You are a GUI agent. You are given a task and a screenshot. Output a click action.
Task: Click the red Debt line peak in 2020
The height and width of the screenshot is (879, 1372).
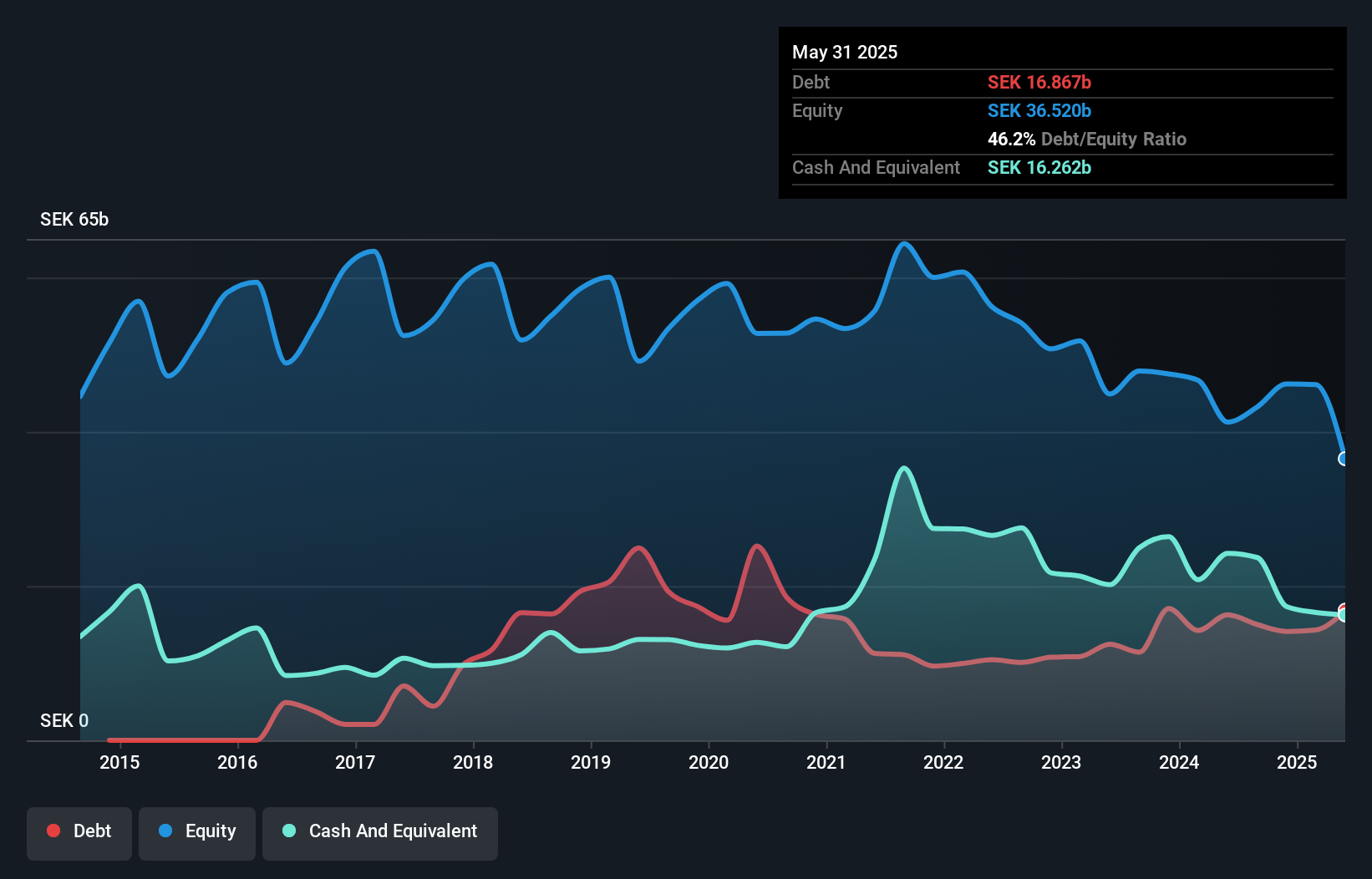click(x=757, y=546)
